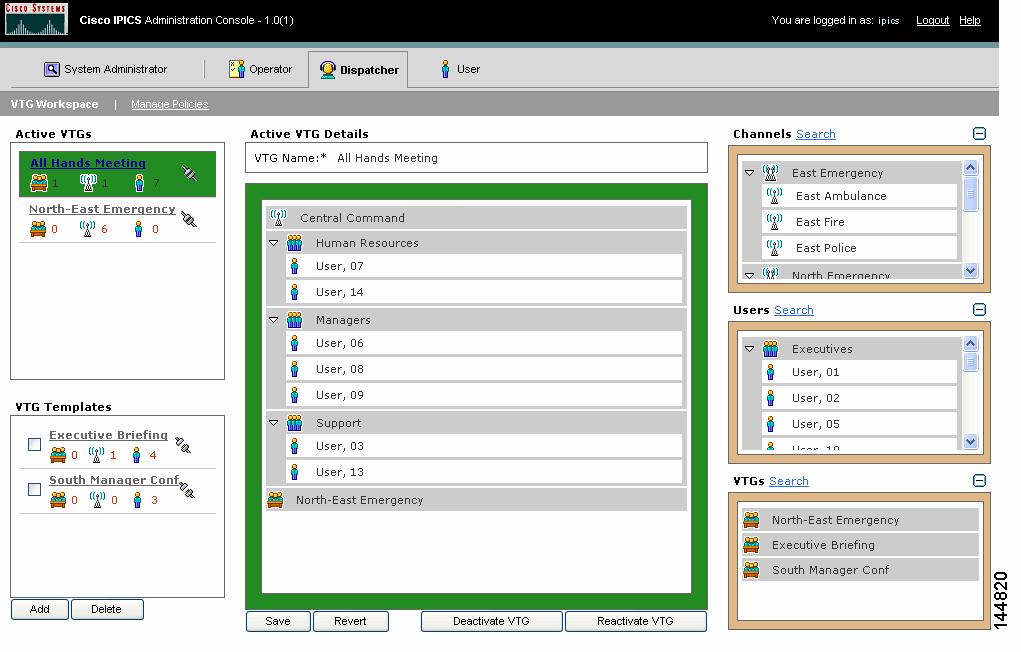The image size is (1021, 652).
Task: Open Users Search link
Action: pos(794,310)
